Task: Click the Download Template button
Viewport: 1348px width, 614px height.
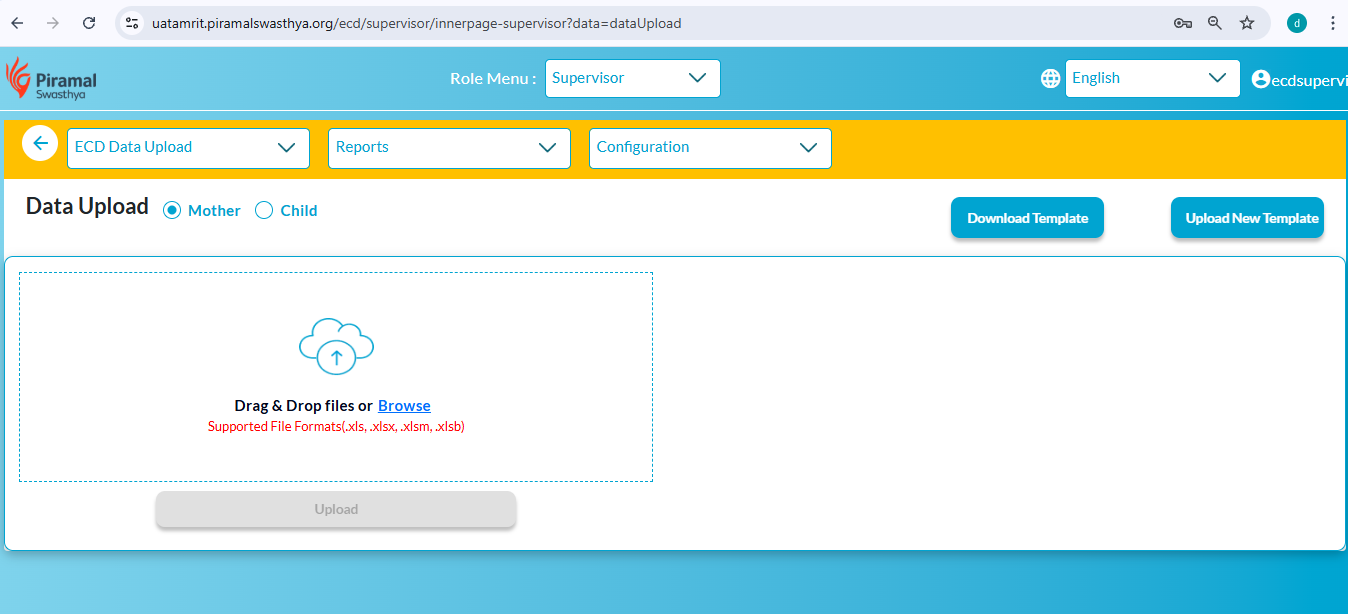Action: 1027,218
